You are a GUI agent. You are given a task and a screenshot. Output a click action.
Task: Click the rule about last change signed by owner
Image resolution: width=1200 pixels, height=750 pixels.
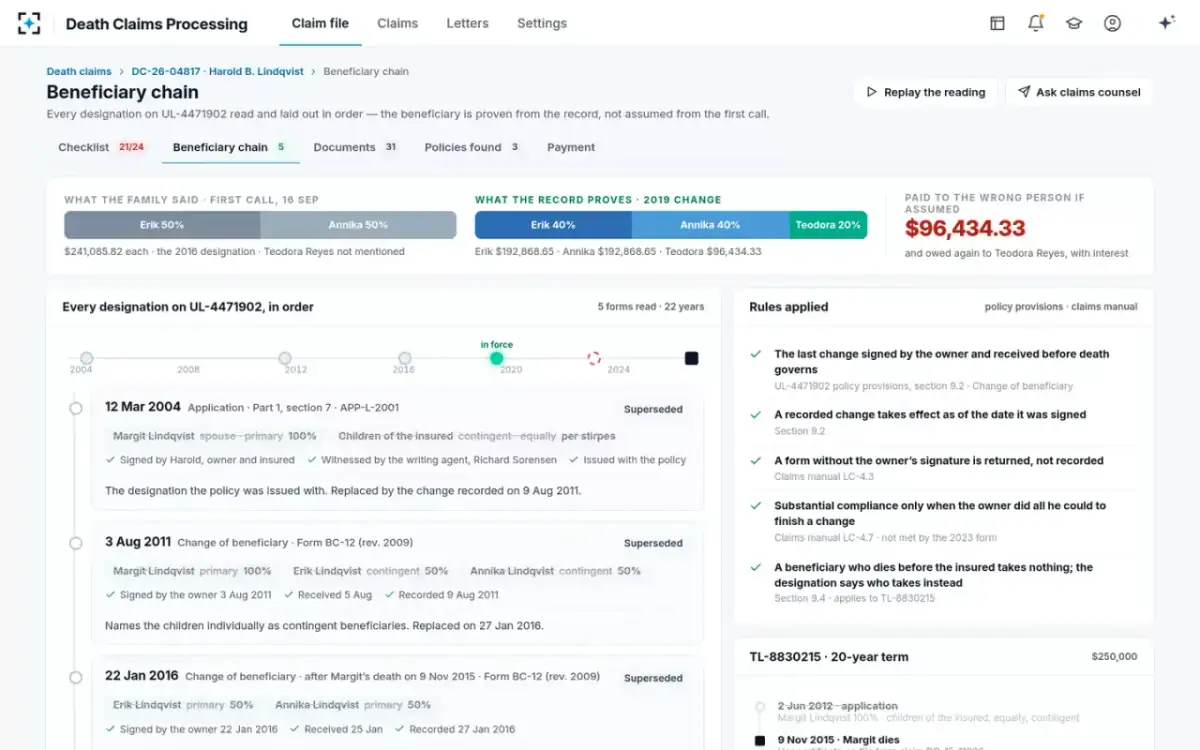click(945, 369)
